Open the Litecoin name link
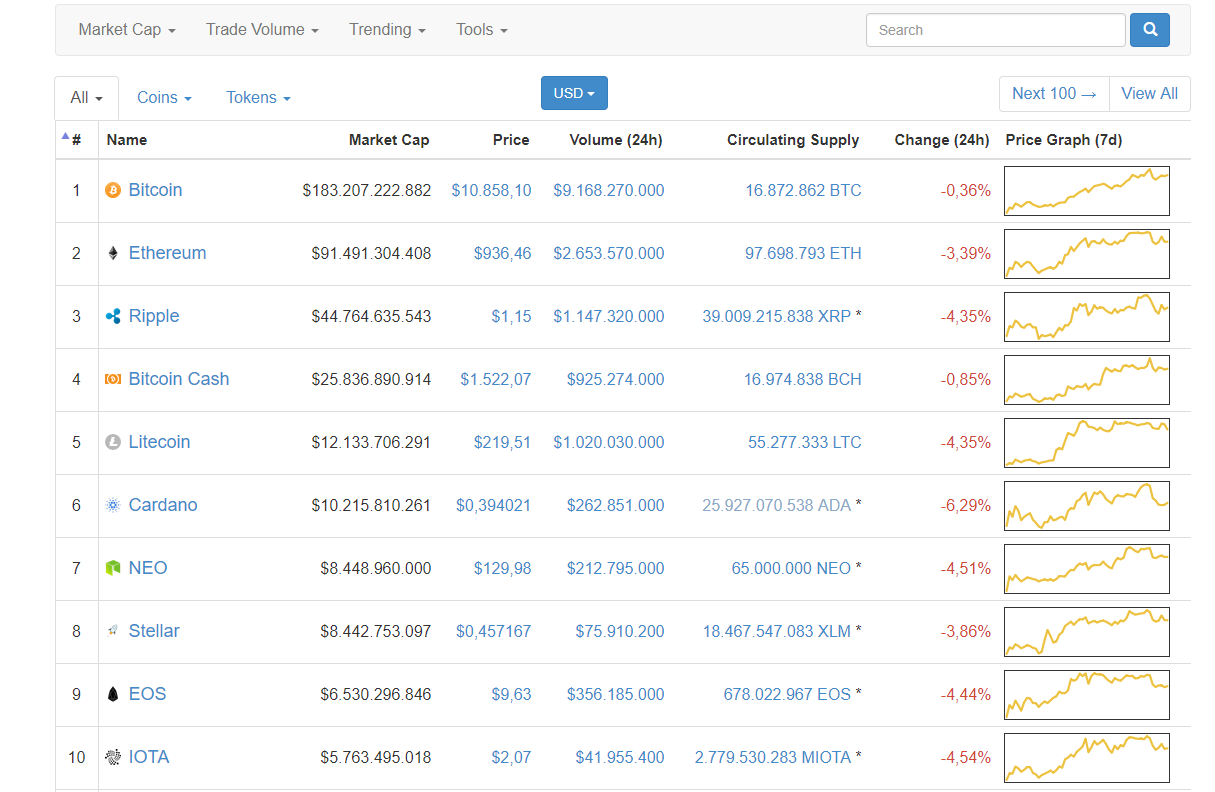This screenshot has width=1215, height=792. tap(159, 442)
